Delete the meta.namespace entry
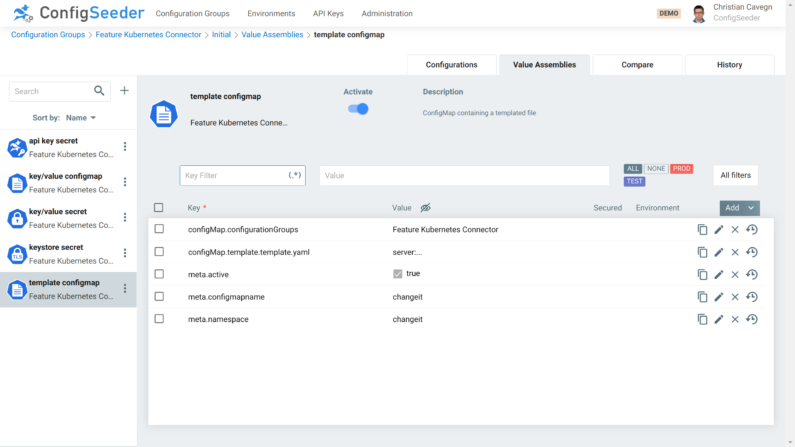Screen dimensions: 795x447 pos(735,319)
